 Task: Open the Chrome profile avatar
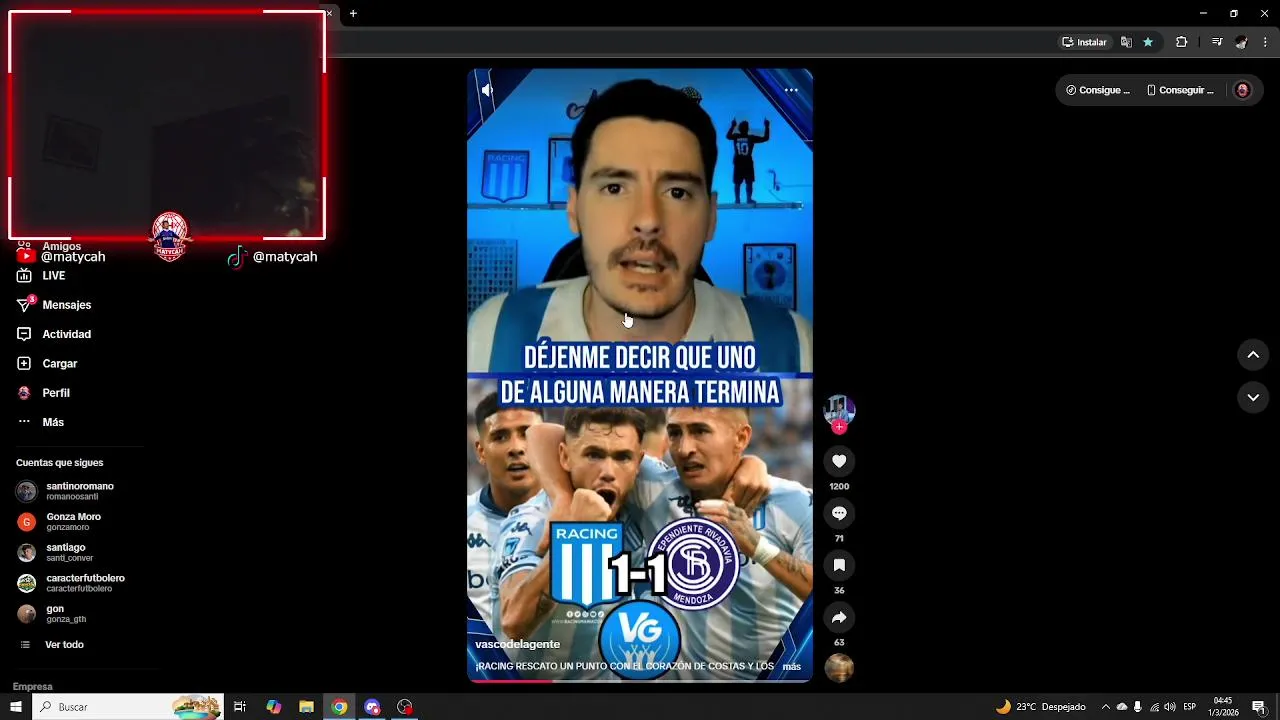point(1241,42)
